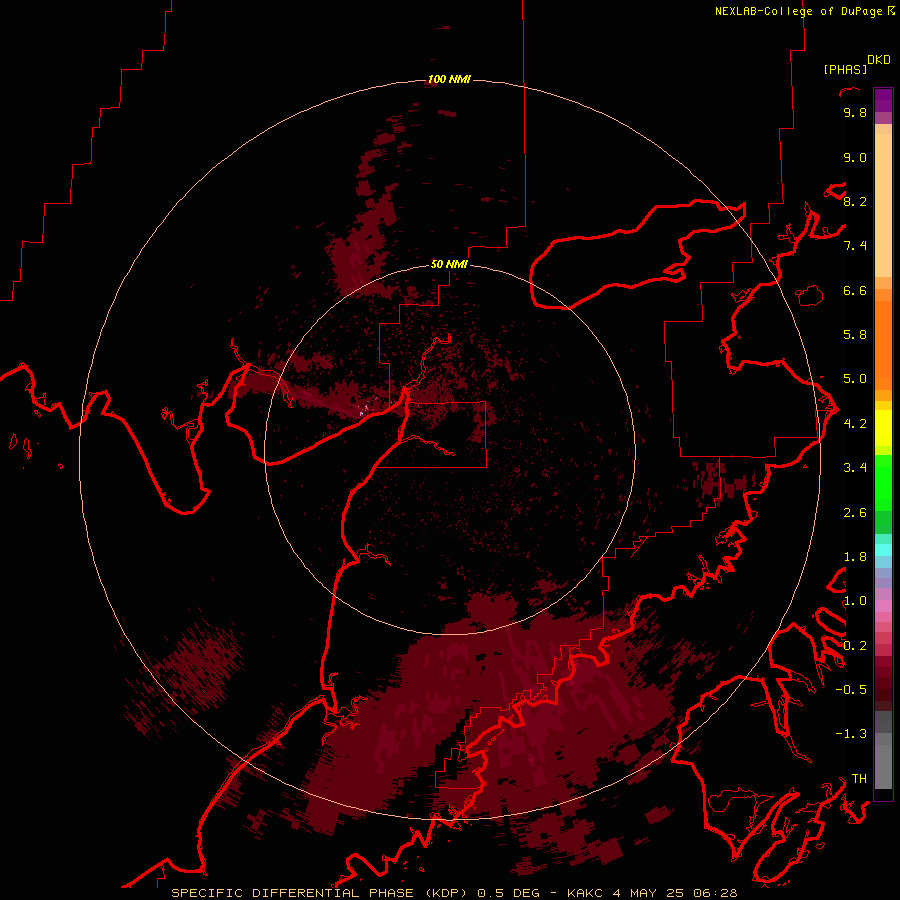This screenshot has height=900, width=900.
Task: Click the 0.2 legend value
Action: pos(855,646)
